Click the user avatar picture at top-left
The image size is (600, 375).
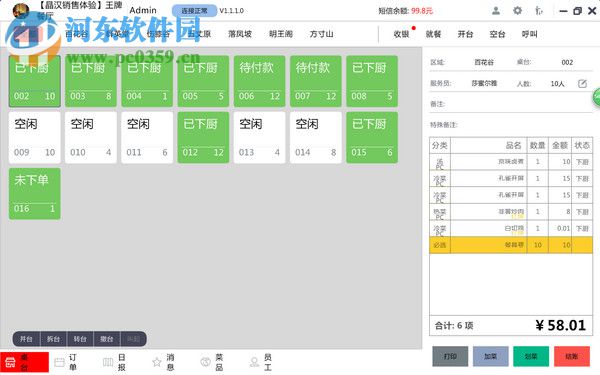click(x=21, y=11)
